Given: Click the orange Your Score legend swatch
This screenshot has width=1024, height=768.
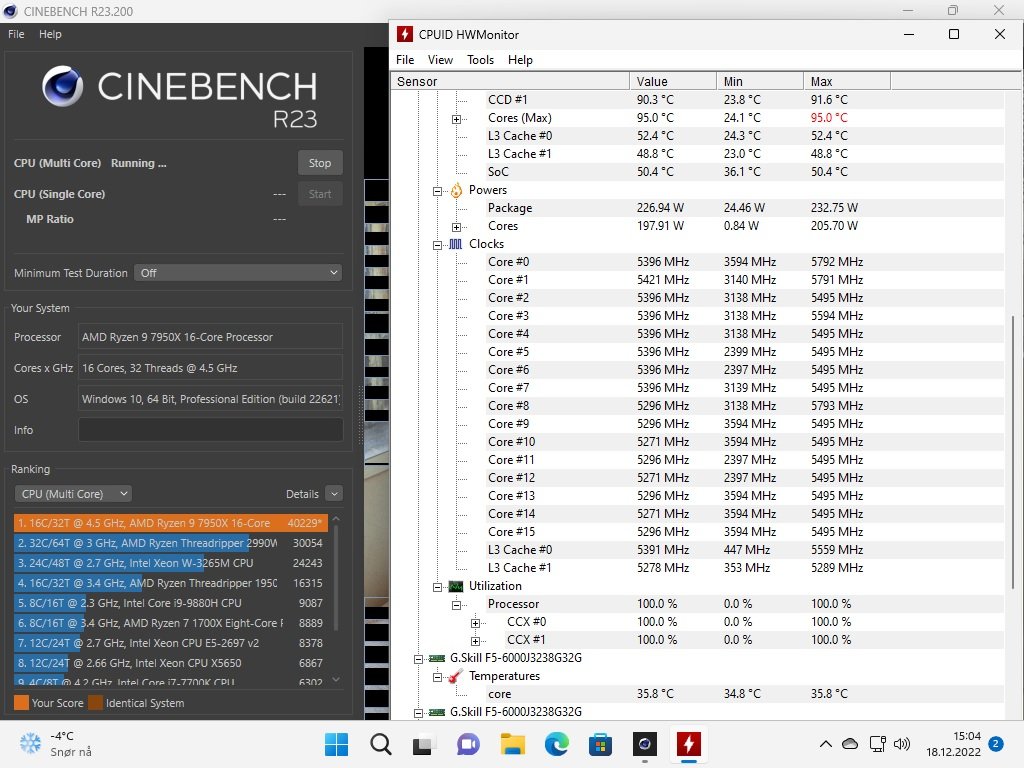Looking at the screenshot, I should (x=21, y=703).
